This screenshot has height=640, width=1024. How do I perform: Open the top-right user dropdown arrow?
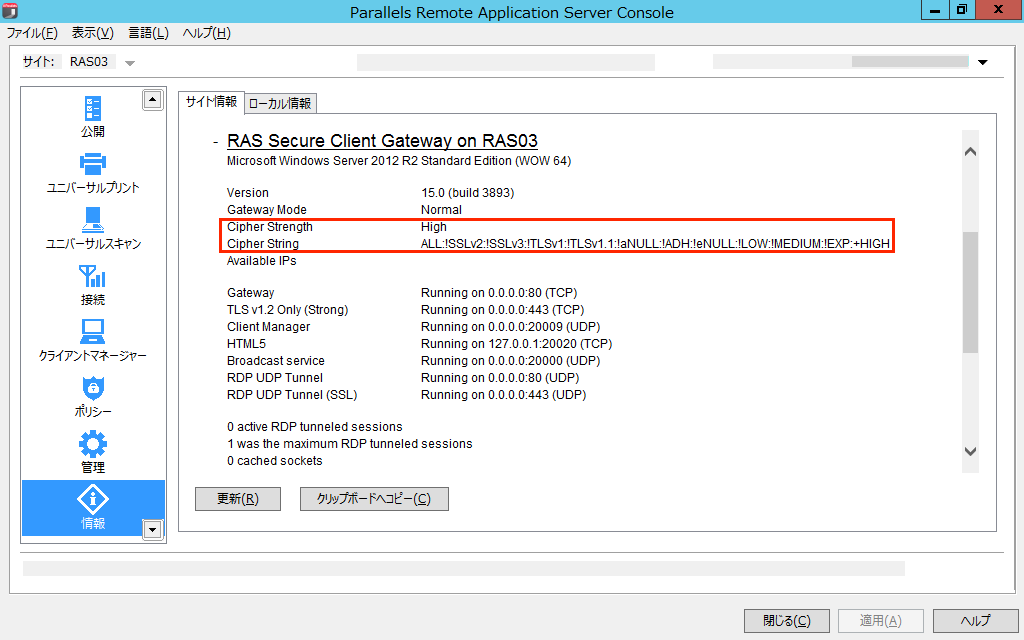coord(982,63)
